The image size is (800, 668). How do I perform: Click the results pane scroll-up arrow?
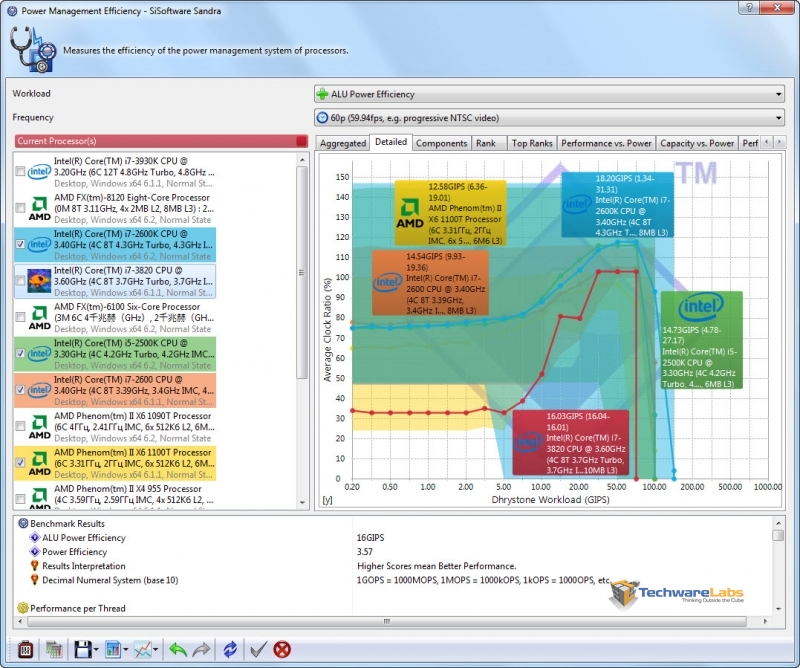[778, 523]
